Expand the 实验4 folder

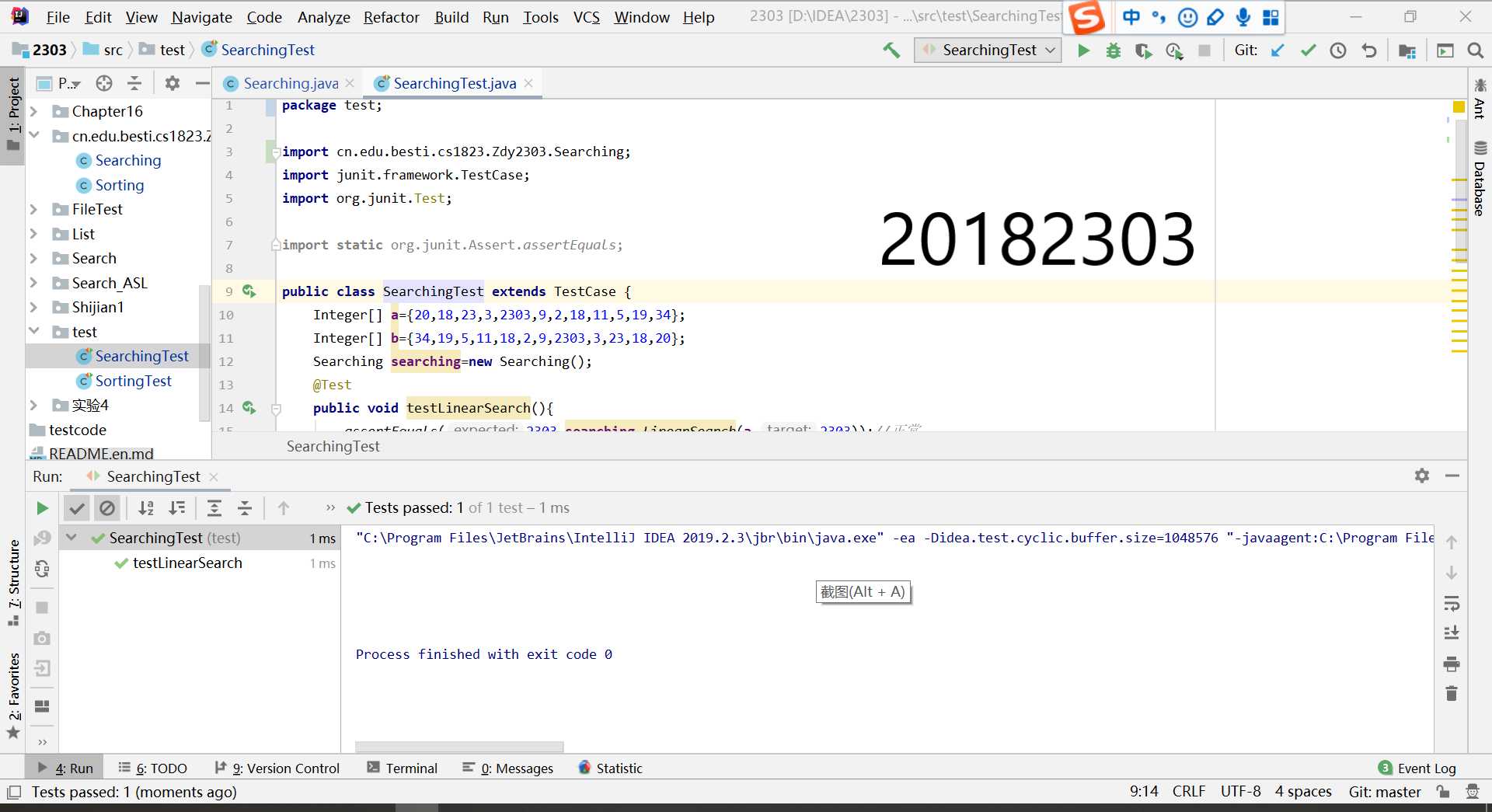pos(33,406)
